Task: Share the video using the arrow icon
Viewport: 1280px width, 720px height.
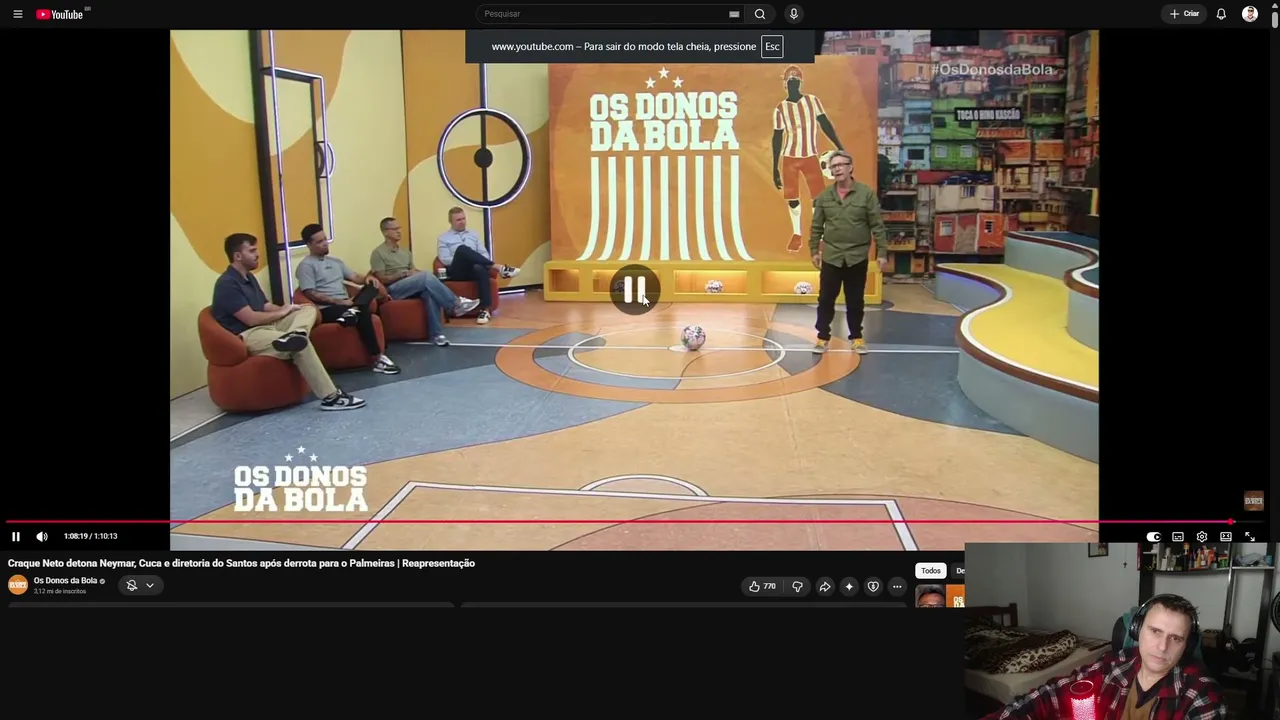Action: coord(825,587)
